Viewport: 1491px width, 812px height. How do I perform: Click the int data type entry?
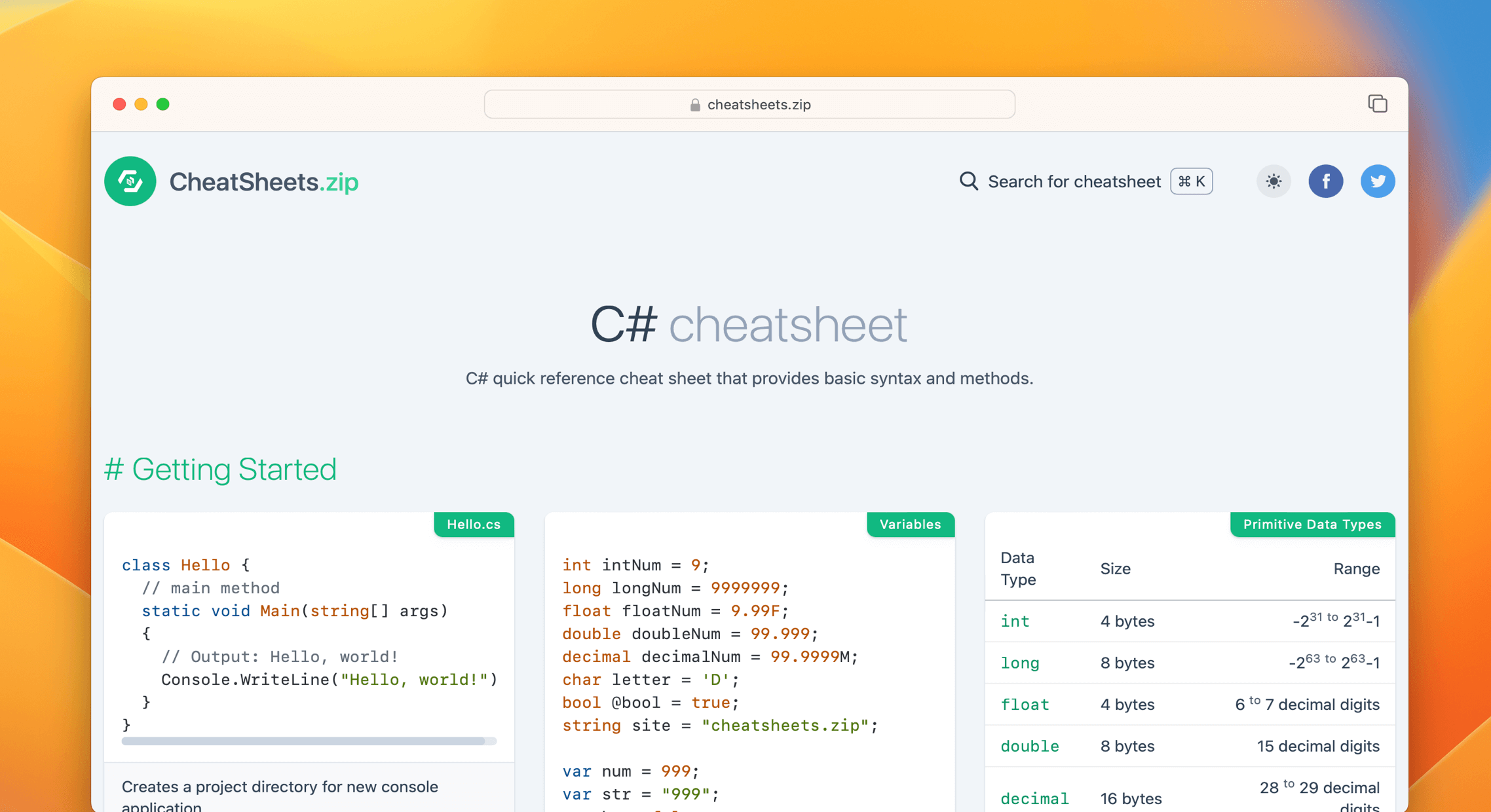click(x=1015, y=621)
